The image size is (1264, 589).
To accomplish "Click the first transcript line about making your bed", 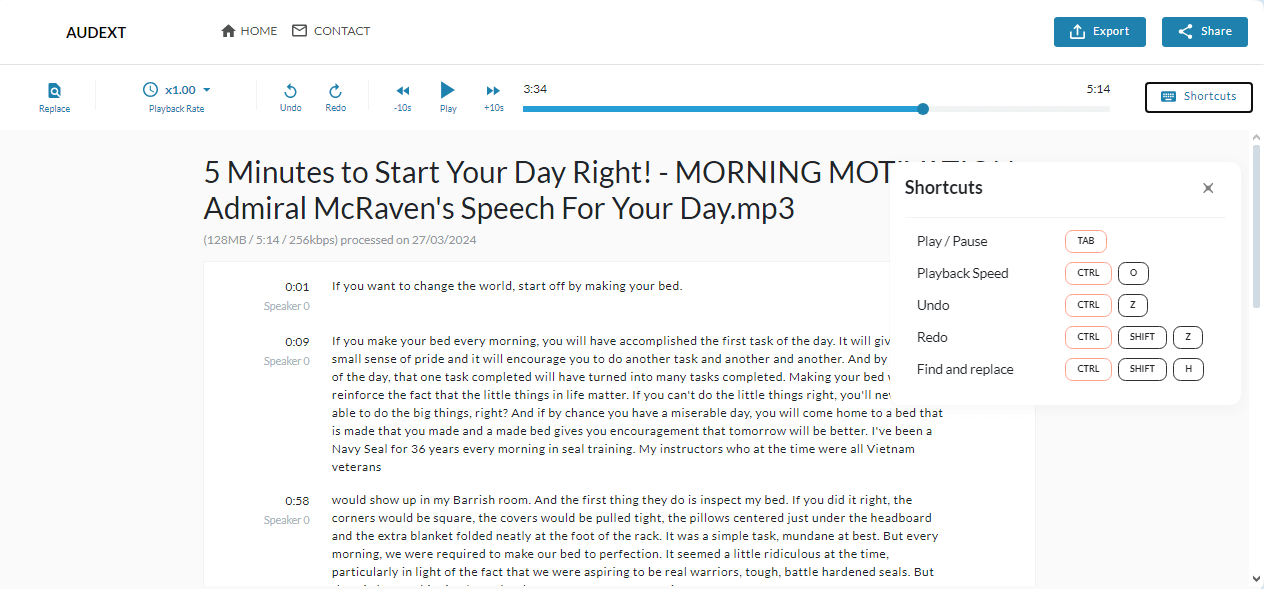I will click(x=506, y=286).
